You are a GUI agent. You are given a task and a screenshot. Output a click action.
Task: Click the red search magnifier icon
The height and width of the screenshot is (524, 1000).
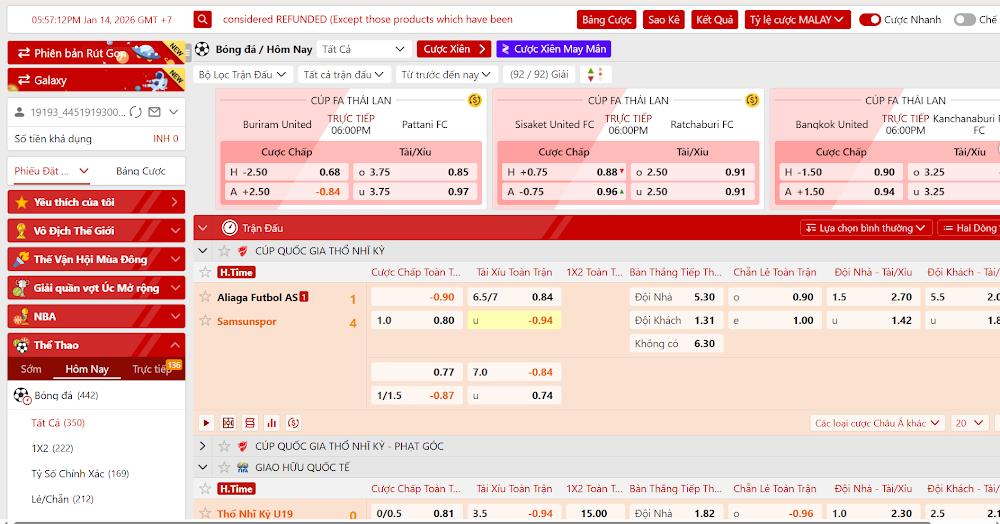pyautogui.click(x=202, y=19)
